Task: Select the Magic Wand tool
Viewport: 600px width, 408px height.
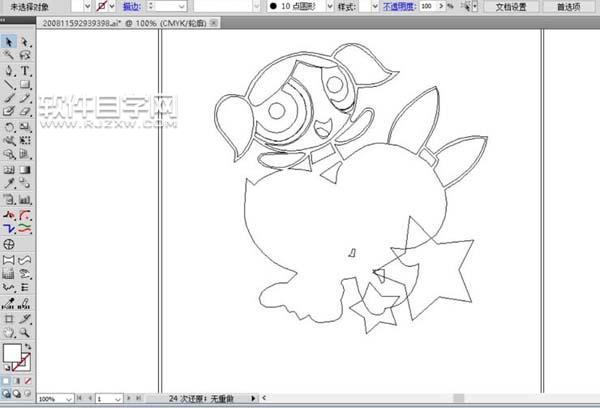Action: coord(9,56)
